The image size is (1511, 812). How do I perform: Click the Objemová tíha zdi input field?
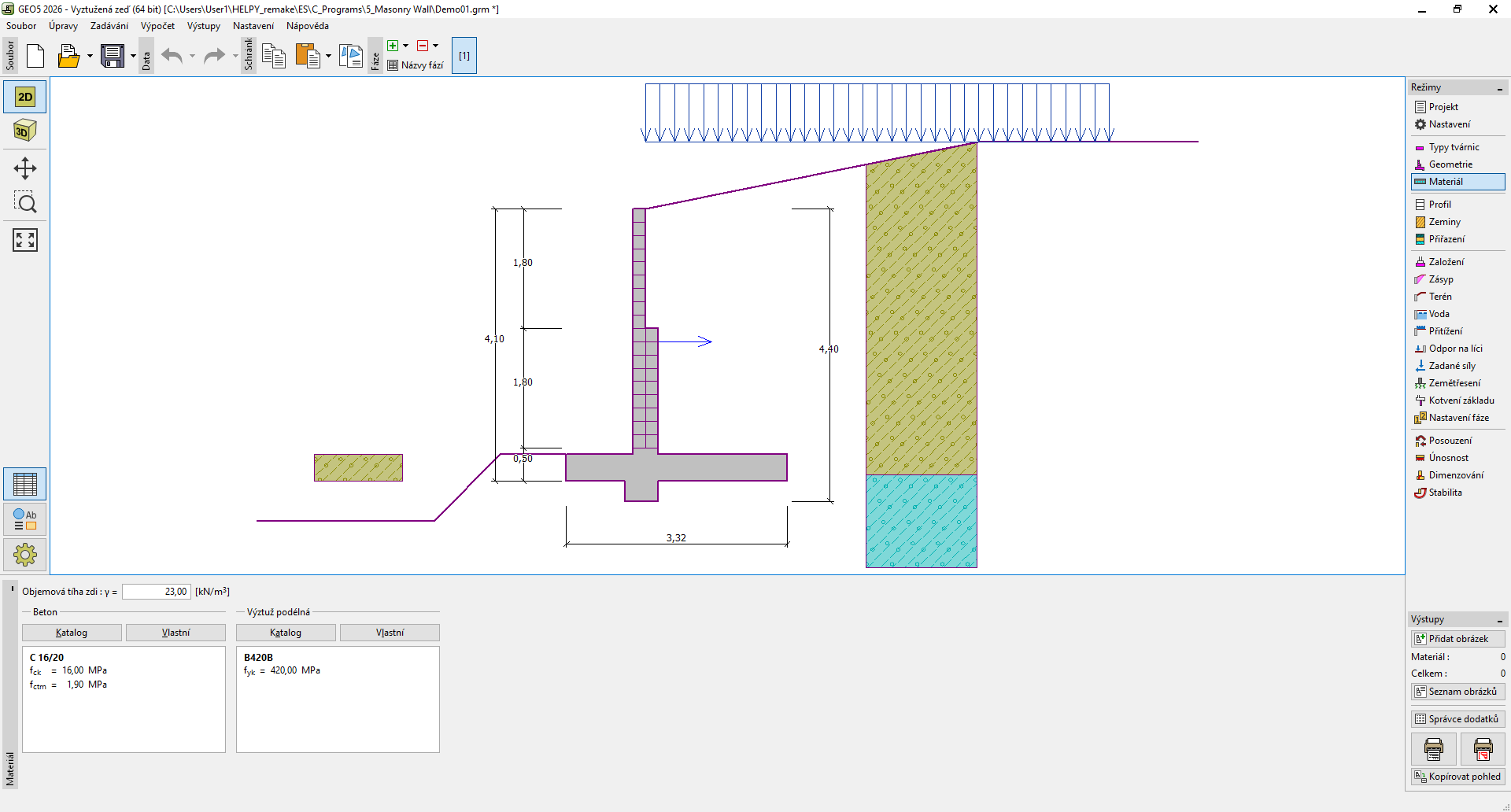(x=156, y=592)
